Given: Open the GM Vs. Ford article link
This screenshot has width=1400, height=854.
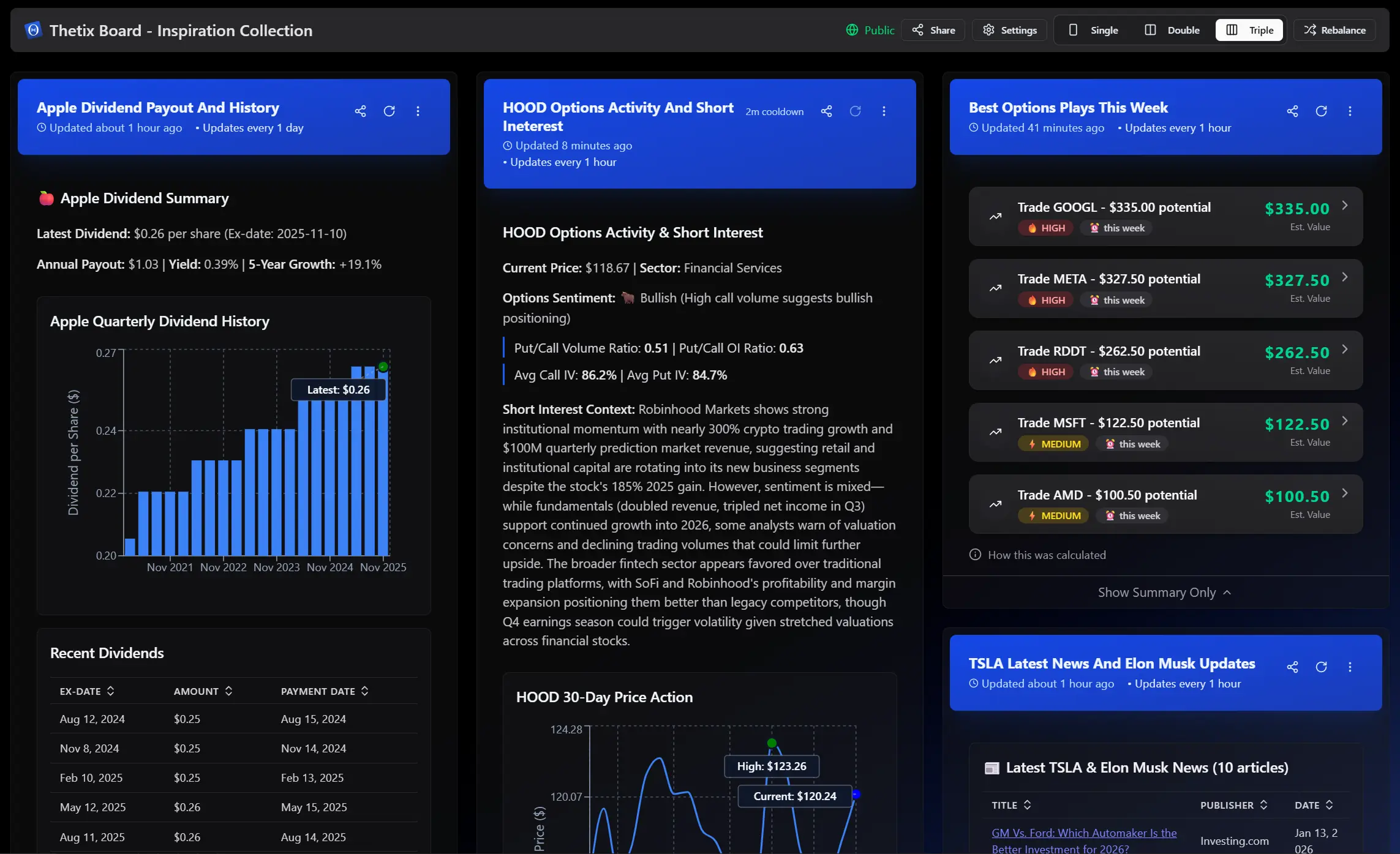Looking at the screenshot, I should (x=1084, y=841).
